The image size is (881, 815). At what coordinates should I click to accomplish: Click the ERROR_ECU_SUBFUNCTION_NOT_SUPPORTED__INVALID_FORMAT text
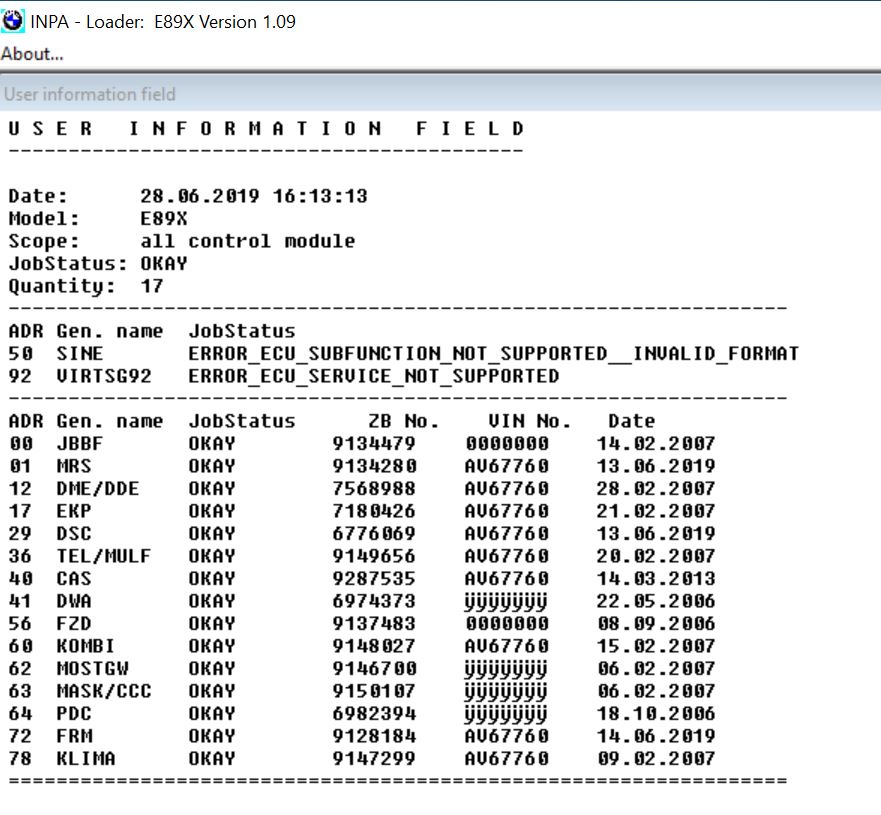(493, 354)
